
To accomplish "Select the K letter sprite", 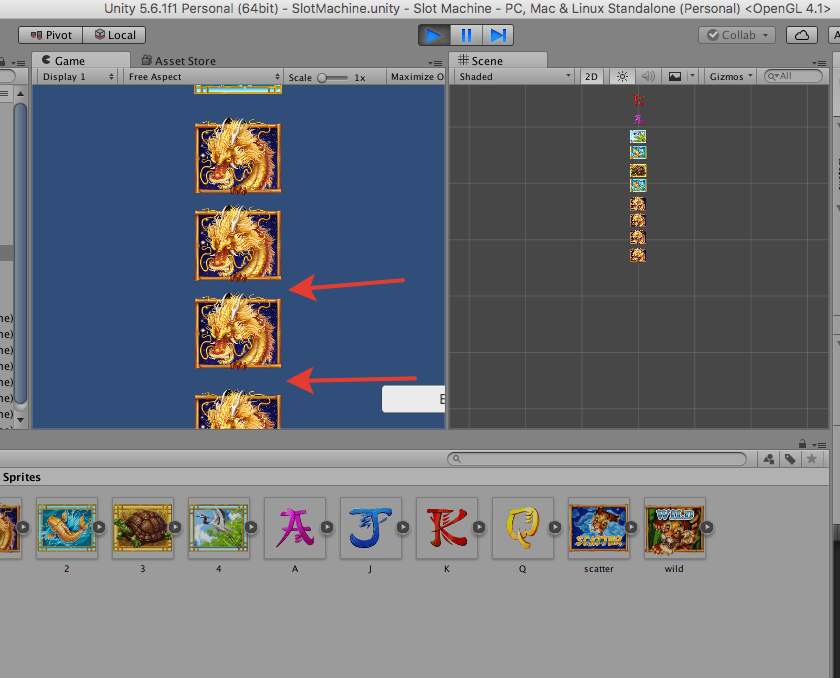I will (447, 528).
